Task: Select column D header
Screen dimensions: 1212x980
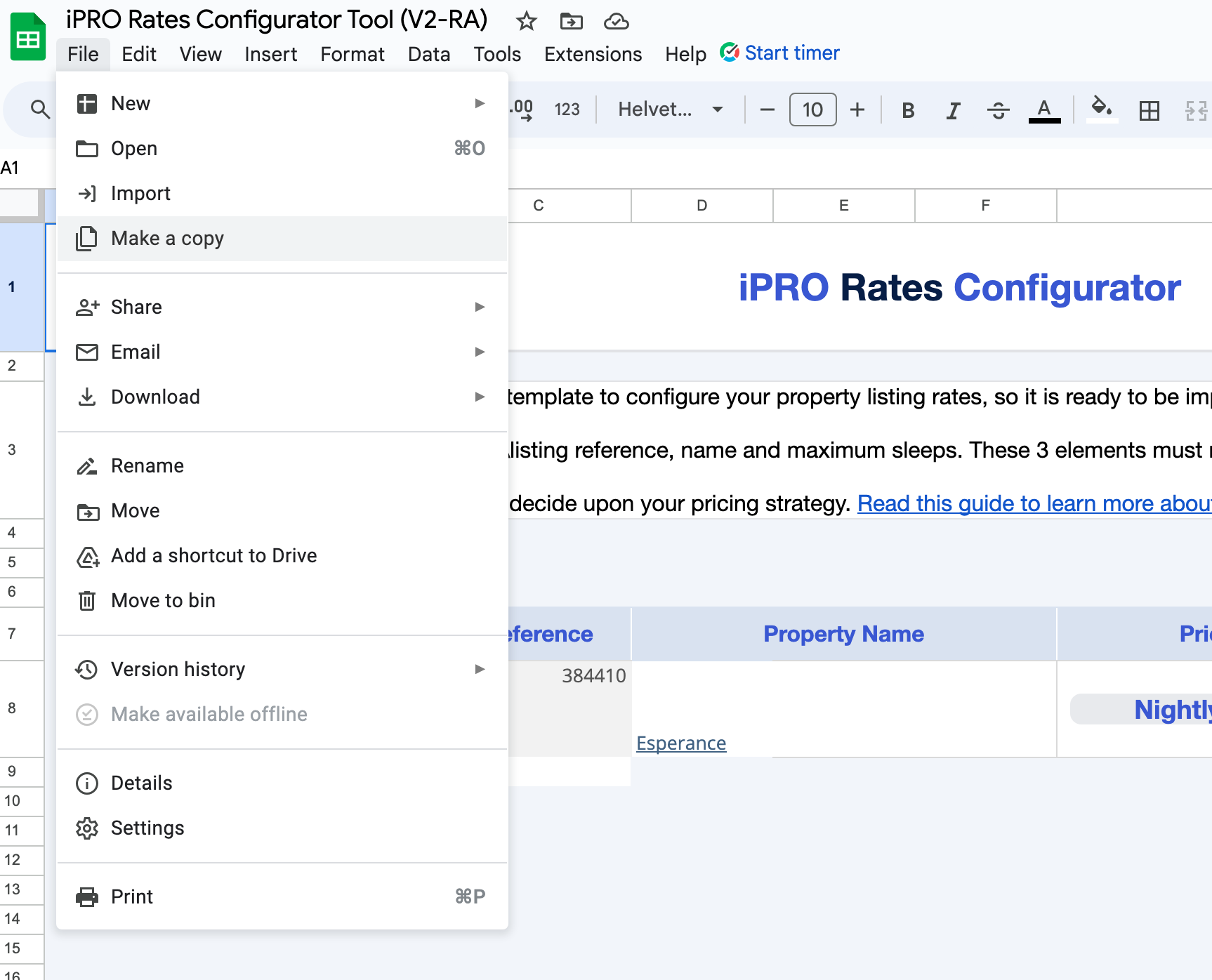Action: click(701, 206)
